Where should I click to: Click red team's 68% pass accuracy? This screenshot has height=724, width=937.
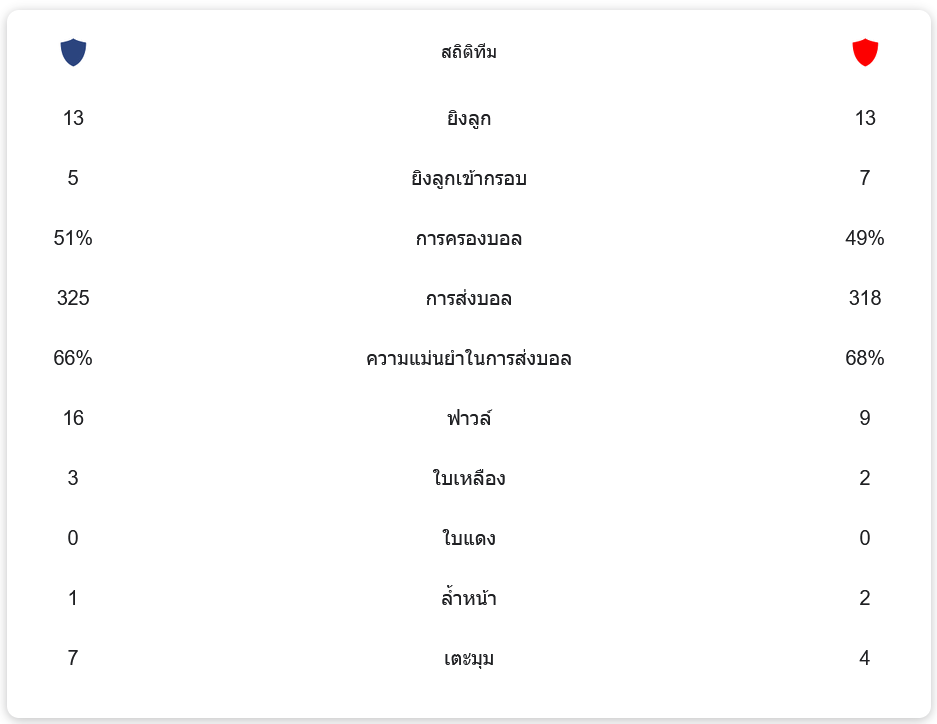pos(864,358)
